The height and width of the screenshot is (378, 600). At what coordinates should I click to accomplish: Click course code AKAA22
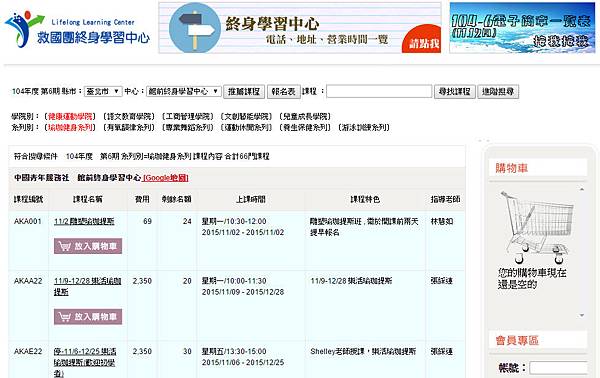28,281
